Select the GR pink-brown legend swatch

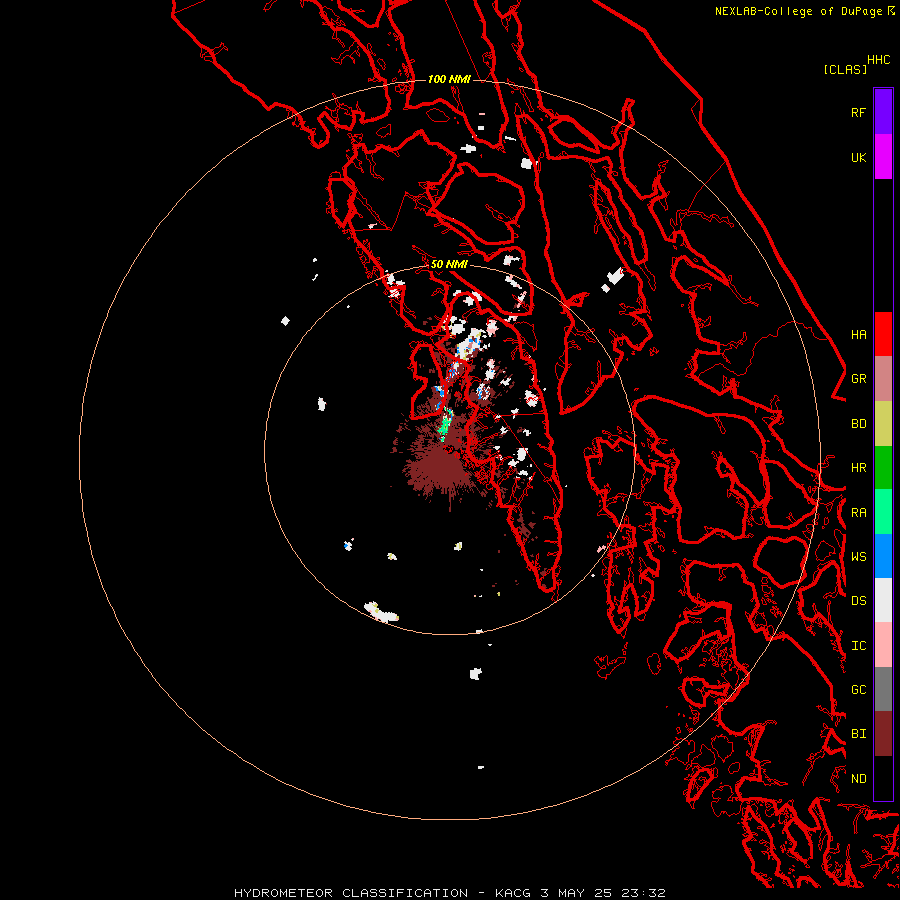coord(883,379)
